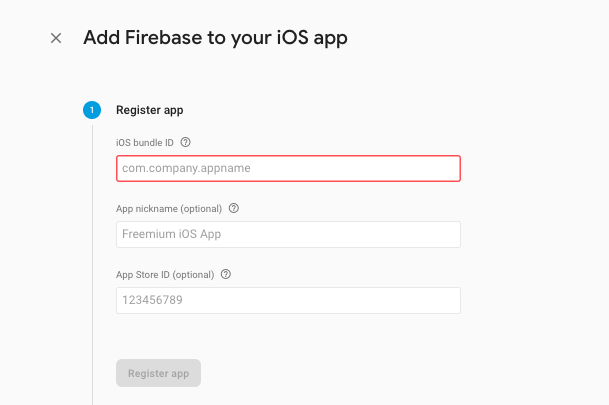The width and height of the screenshot is (609, 405).
Task: Select the Register app step heading
Action: [150, 110]
